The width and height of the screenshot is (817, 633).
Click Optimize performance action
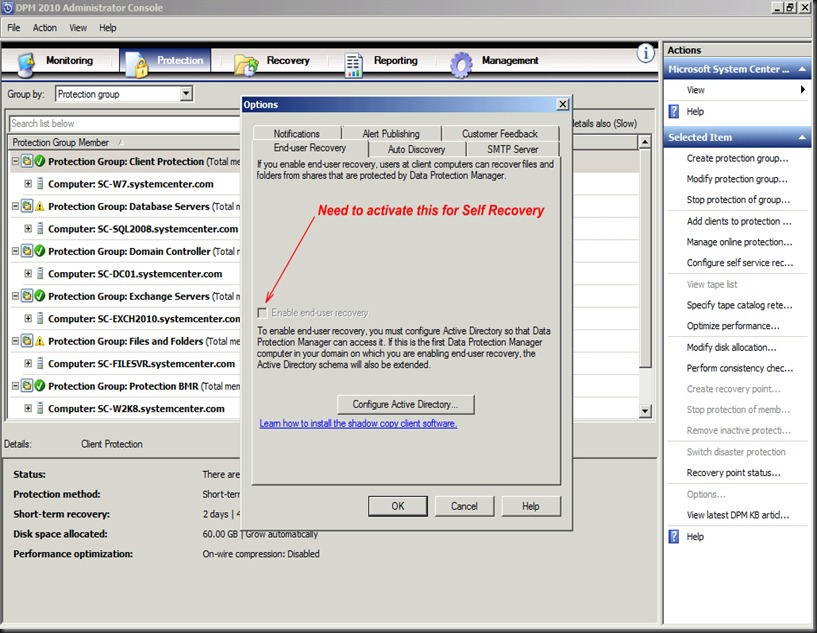[733, 326]
